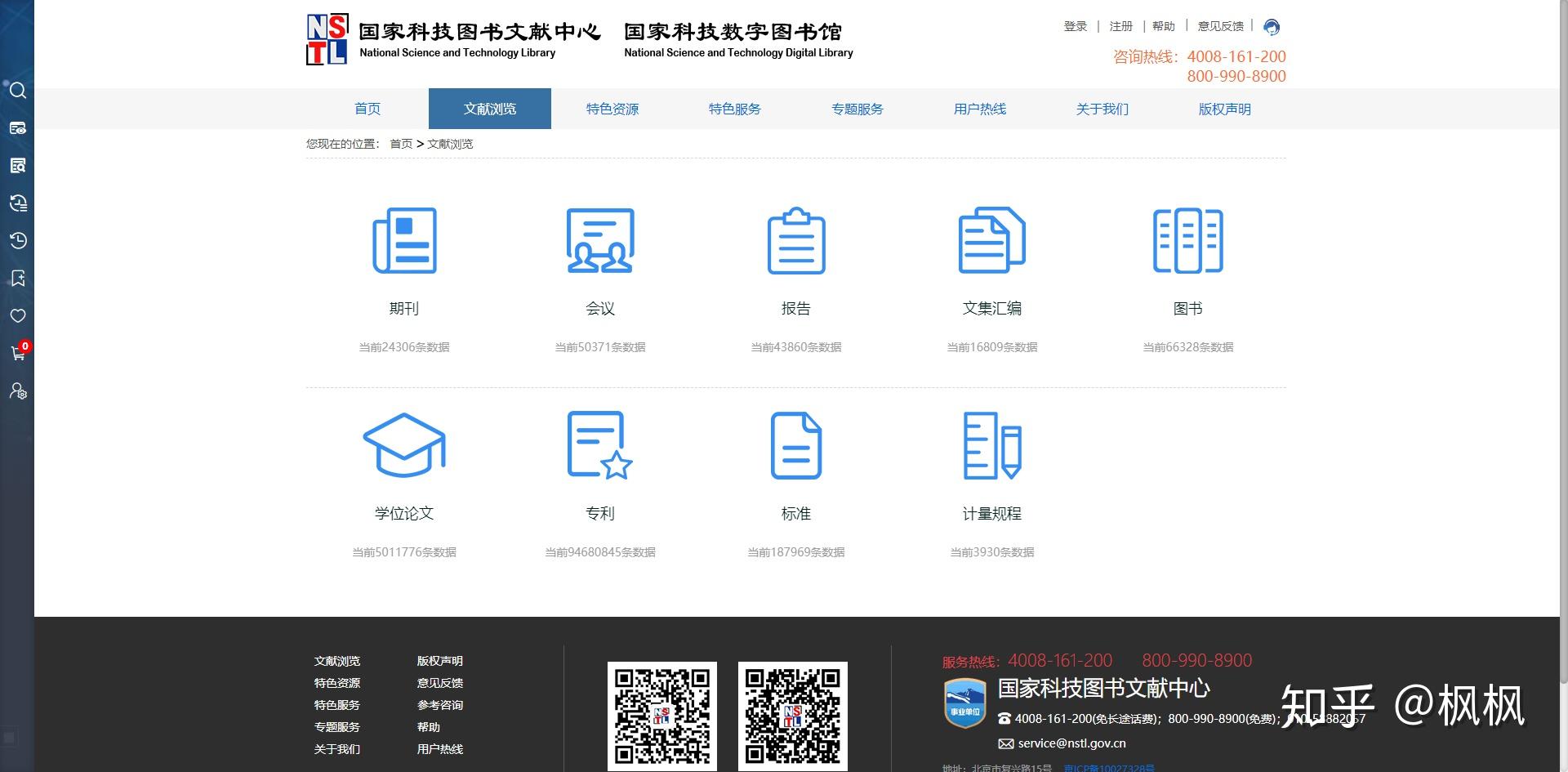
Task: Open the card-with-eye browse icon in sidebar
Action: pos(18,128)
